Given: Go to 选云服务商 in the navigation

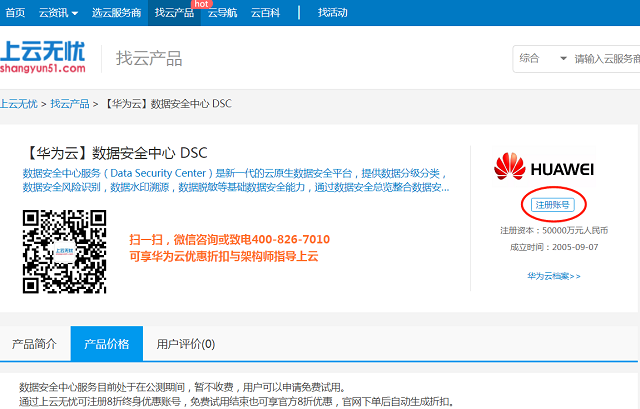Looking at the screenshot, I should (x=118, y=12).
